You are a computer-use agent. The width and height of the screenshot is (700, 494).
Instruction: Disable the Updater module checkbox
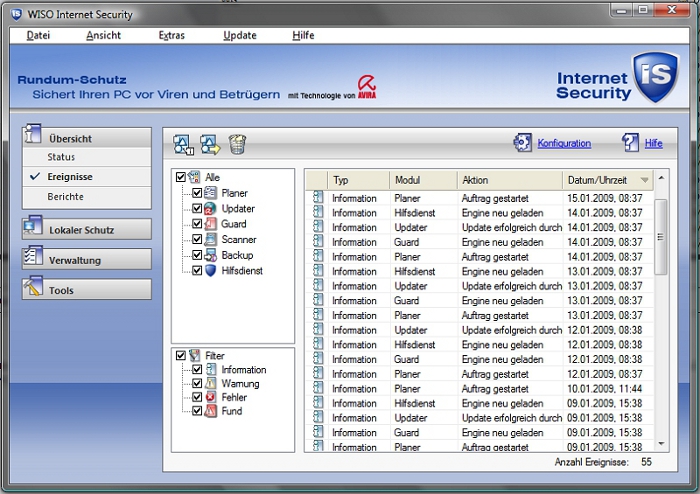click(x=197, y=209)
